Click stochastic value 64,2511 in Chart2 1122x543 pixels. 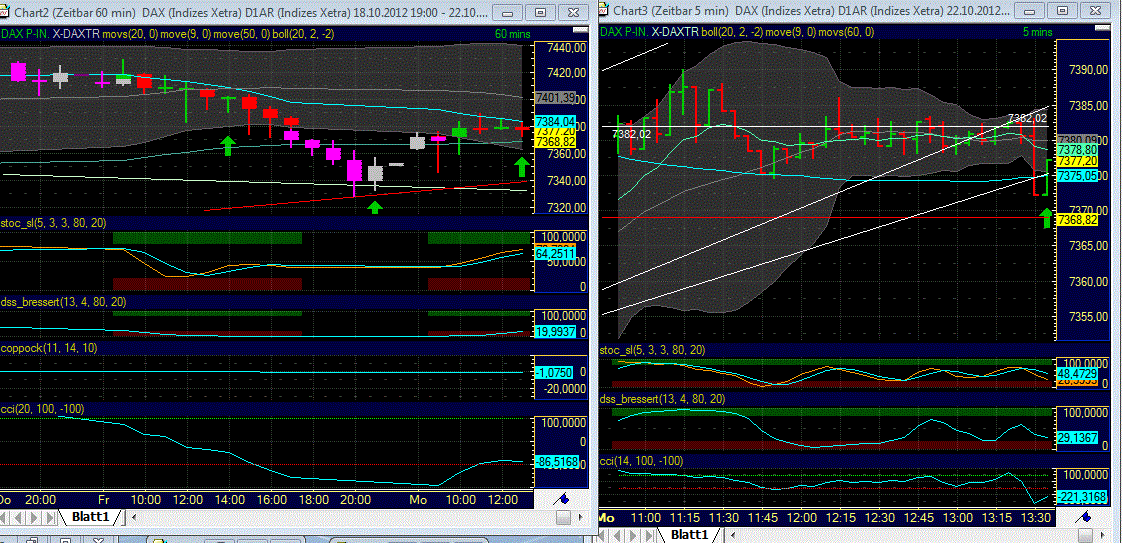[x=555, y=254]
